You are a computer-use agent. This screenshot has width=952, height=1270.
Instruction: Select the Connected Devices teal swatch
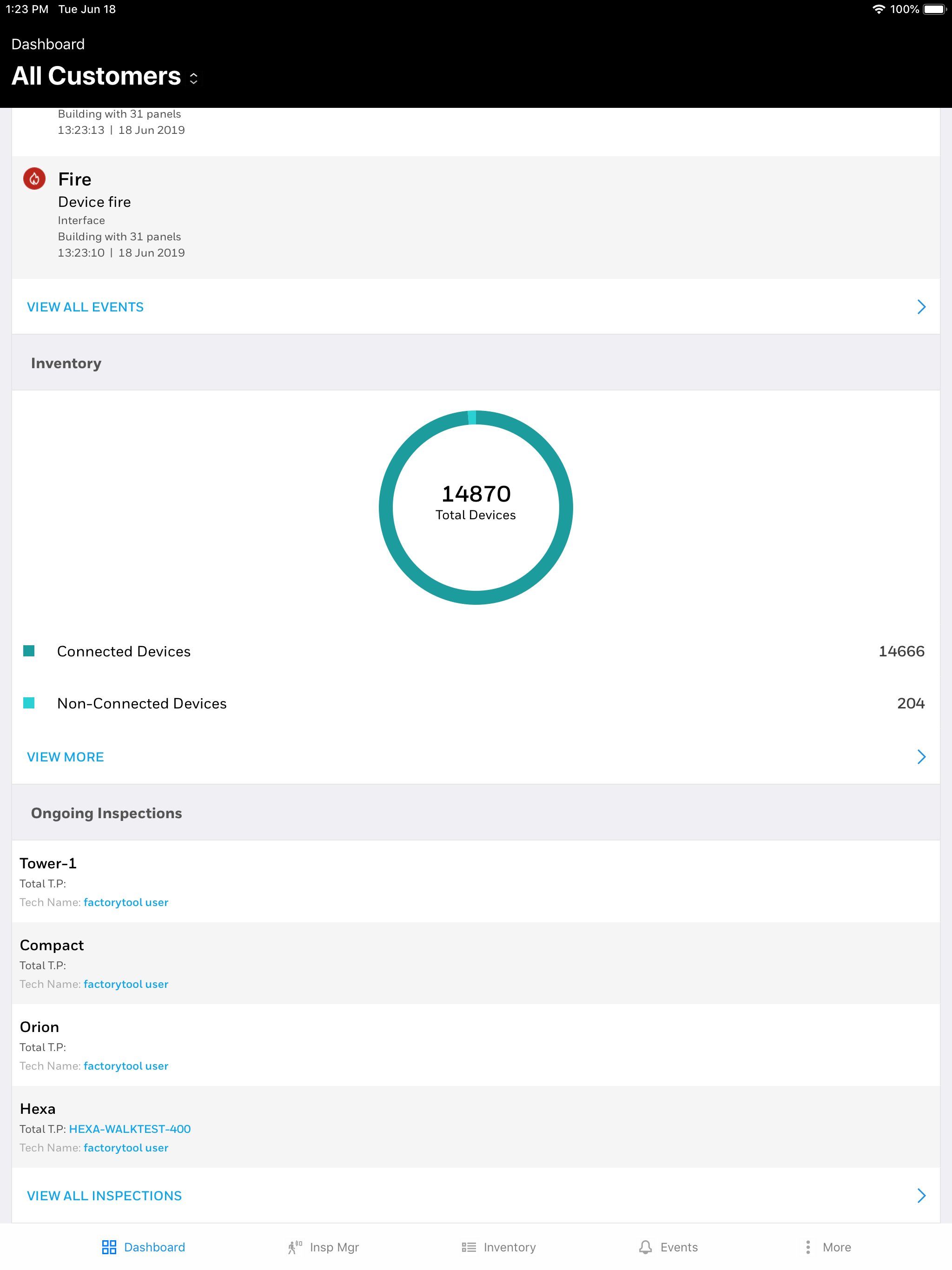click(29, 650)
